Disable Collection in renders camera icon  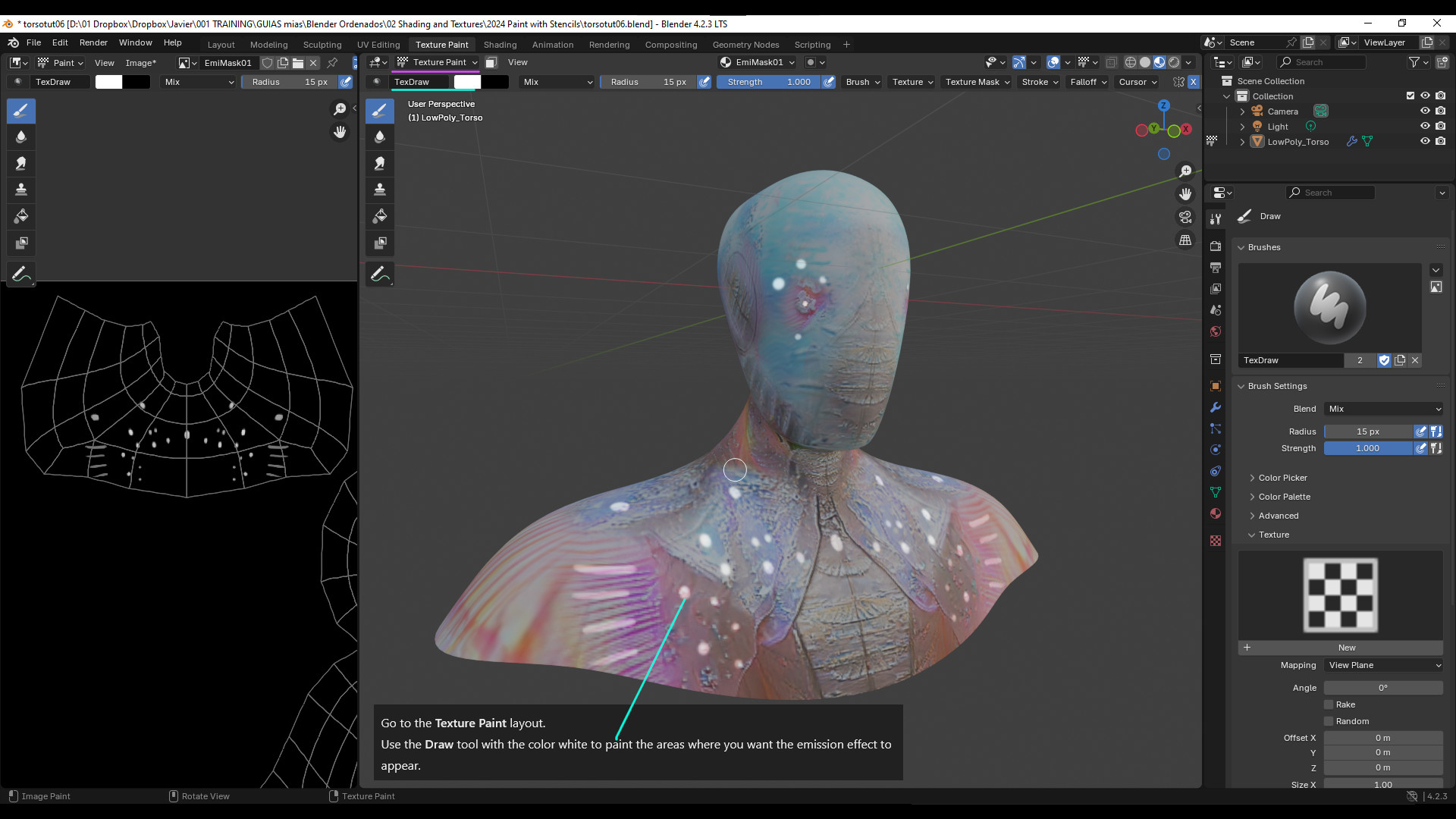click(x=1440, y=96)
